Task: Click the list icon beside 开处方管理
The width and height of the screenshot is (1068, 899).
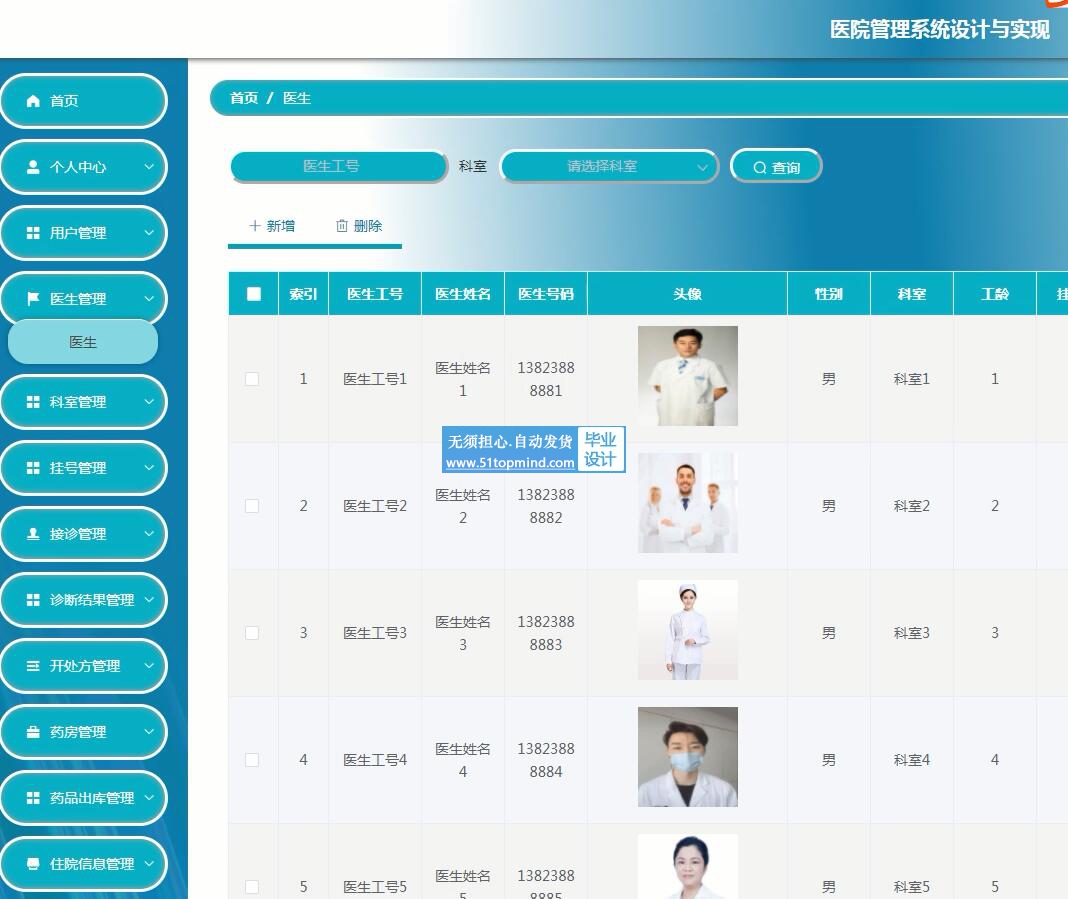Action: point(33,666)
